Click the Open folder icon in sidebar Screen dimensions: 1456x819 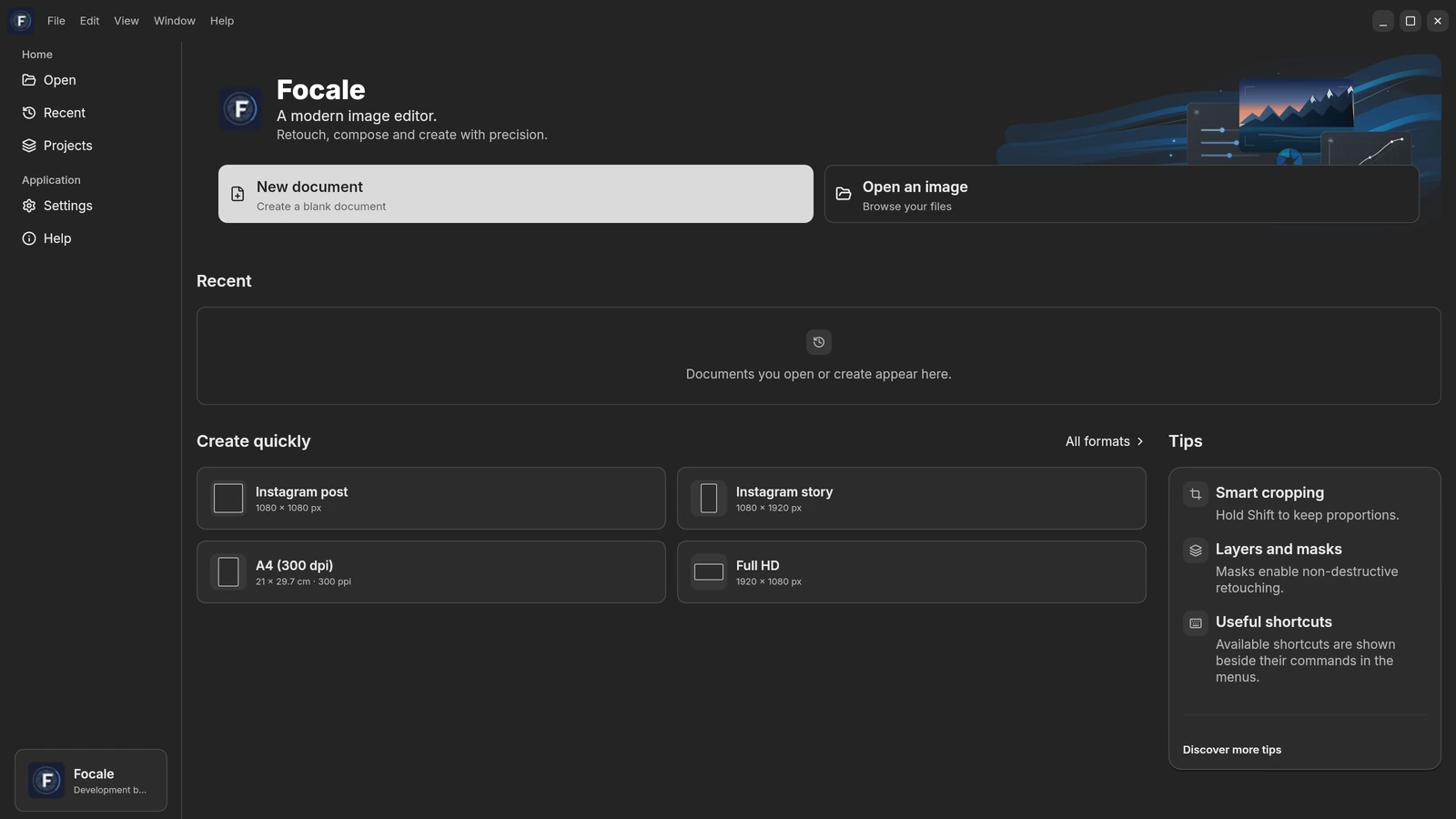pos(29,80)
